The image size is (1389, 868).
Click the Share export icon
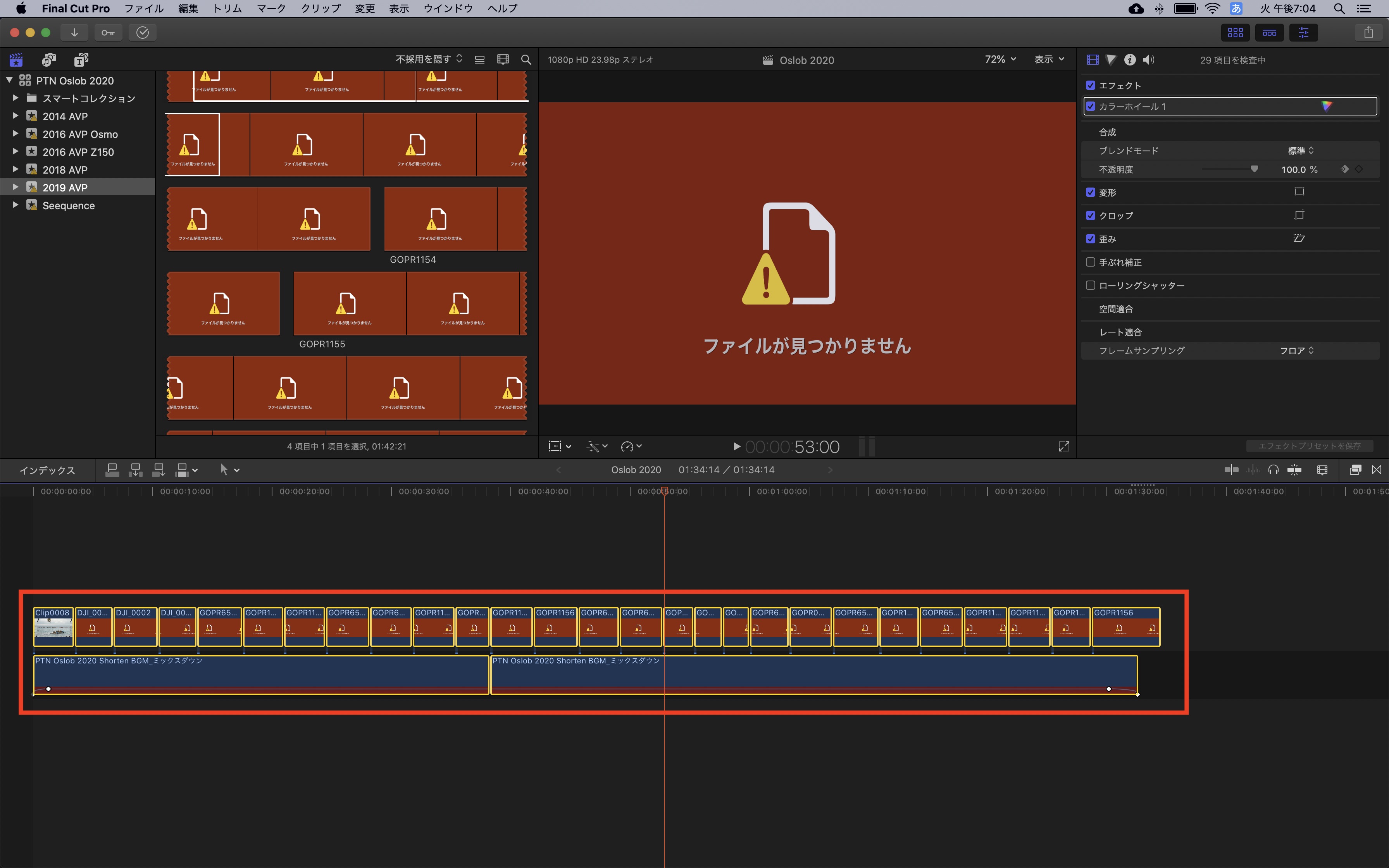pyautogui.click(x=1368, y=33)
